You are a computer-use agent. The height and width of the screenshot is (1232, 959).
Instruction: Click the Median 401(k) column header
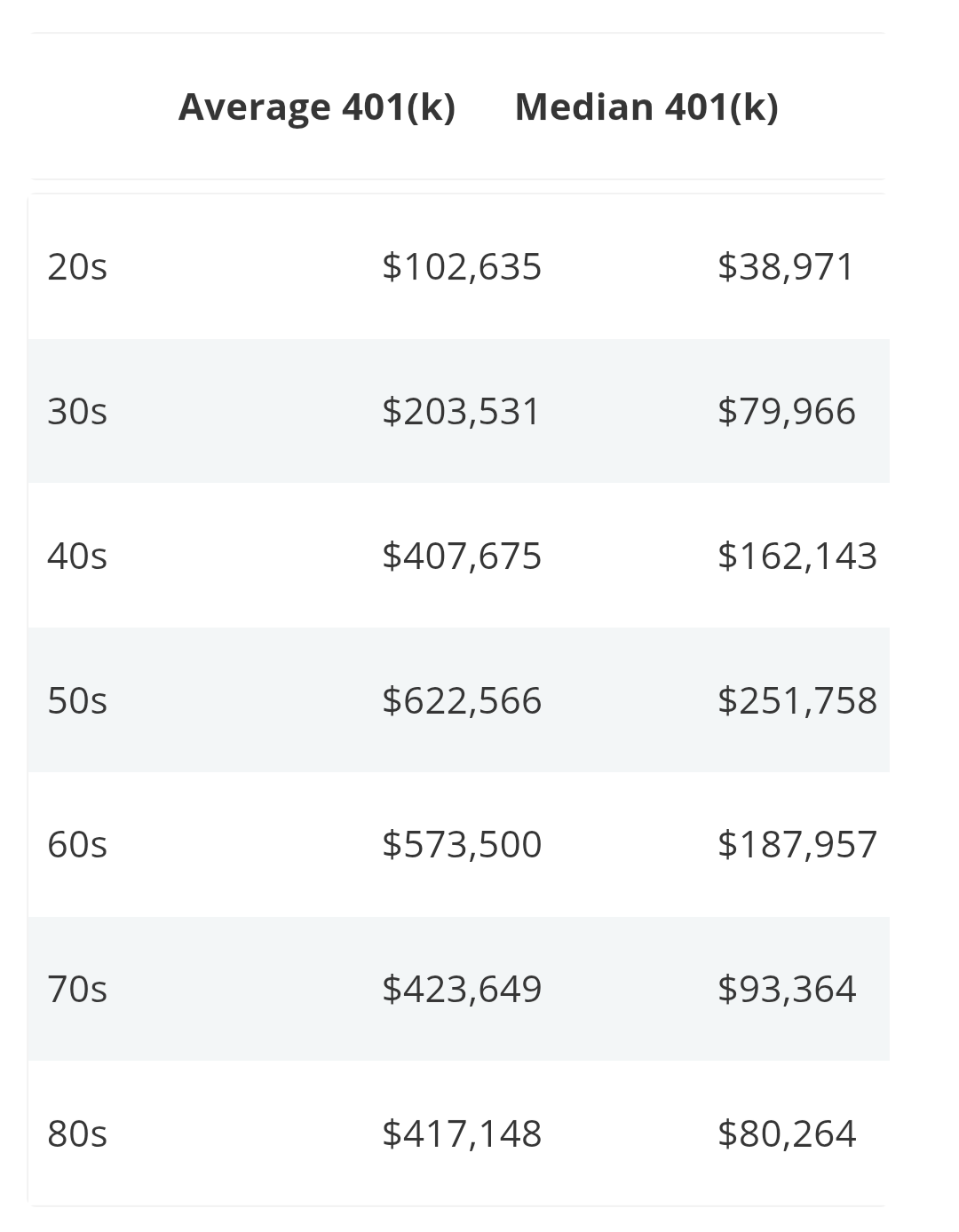pos(646,107)
